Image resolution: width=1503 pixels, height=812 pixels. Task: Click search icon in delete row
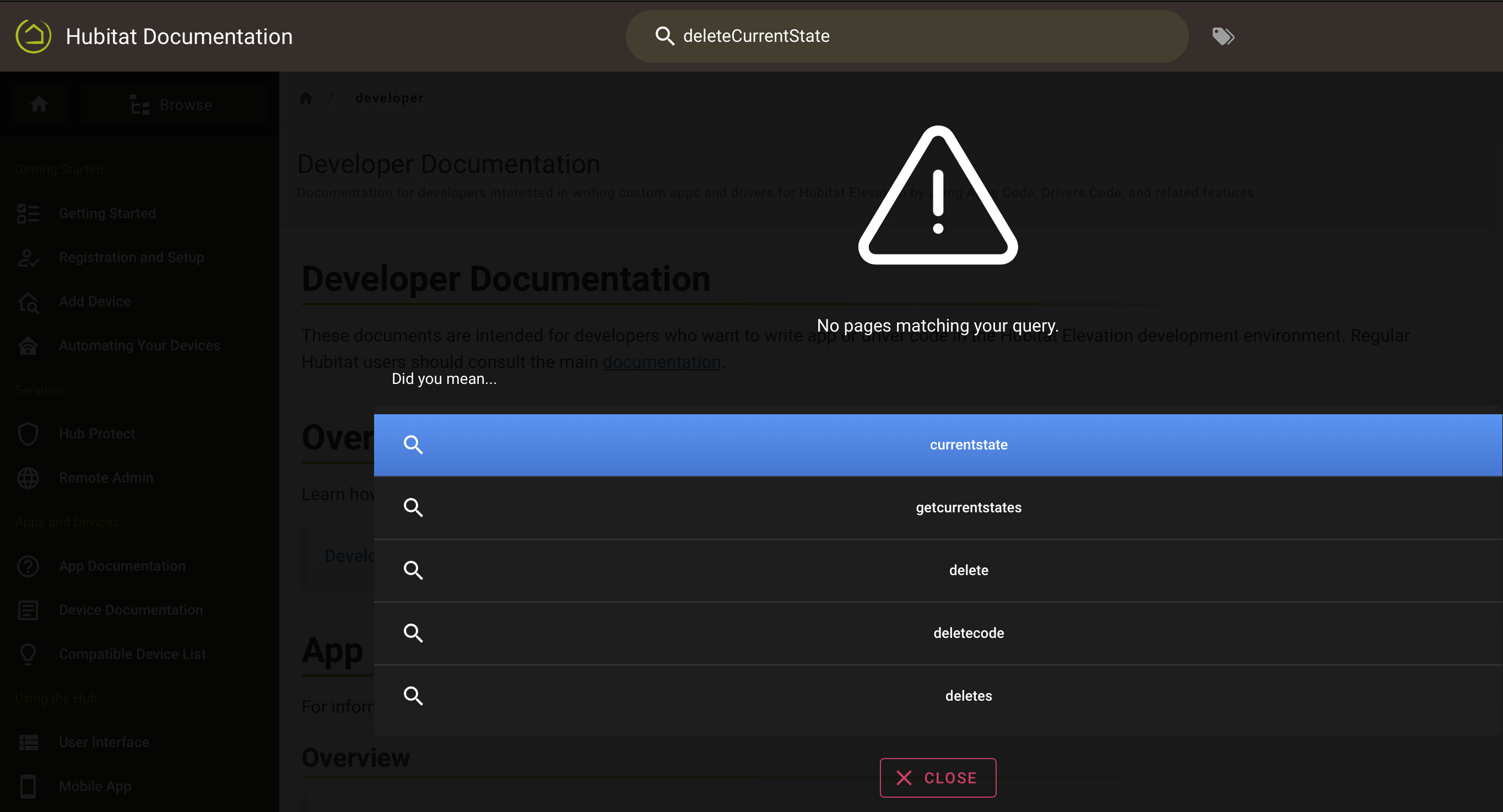(x=413, y=571)
